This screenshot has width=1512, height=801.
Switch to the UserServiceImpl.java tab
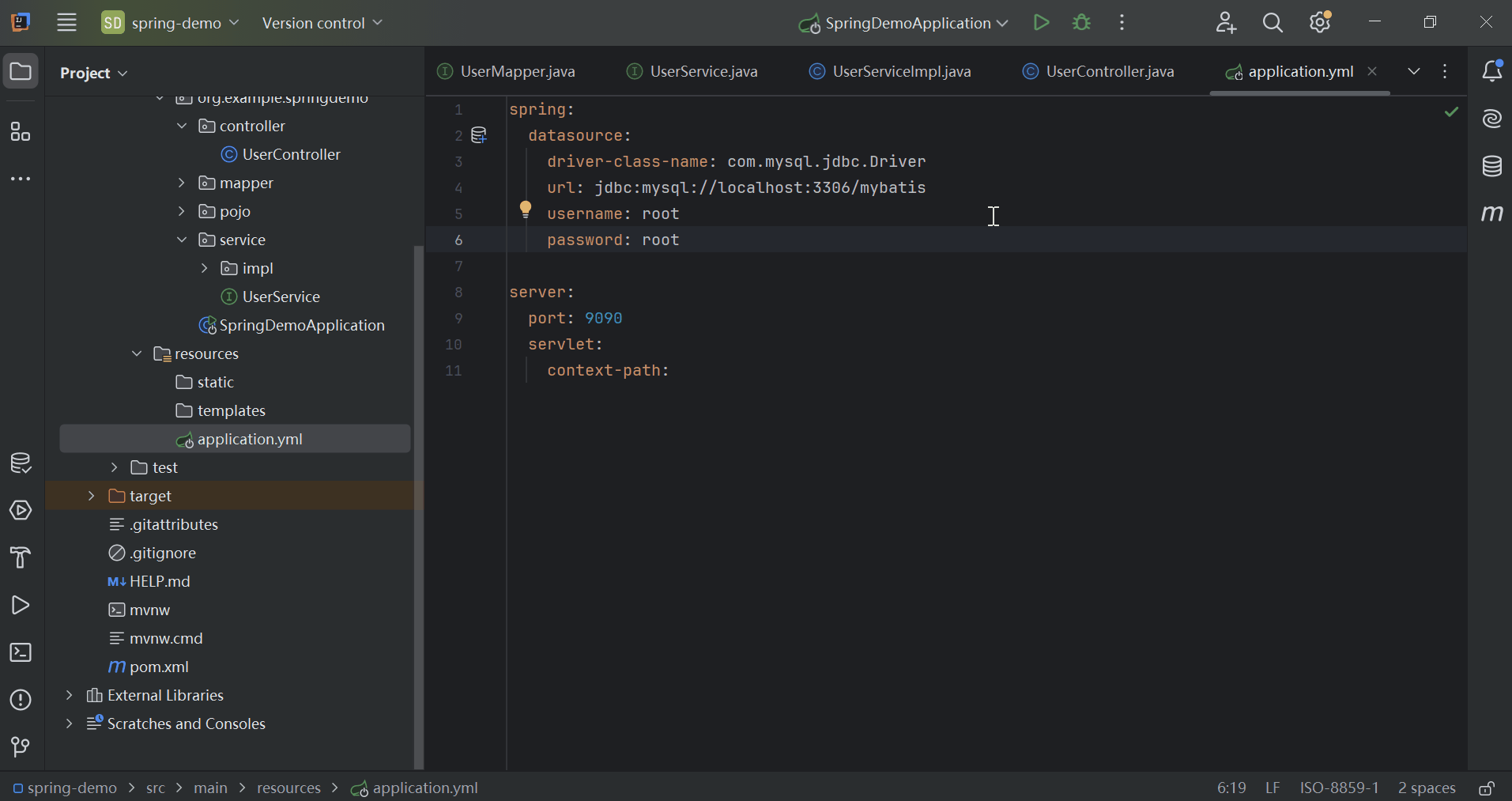tap(891, 71)
